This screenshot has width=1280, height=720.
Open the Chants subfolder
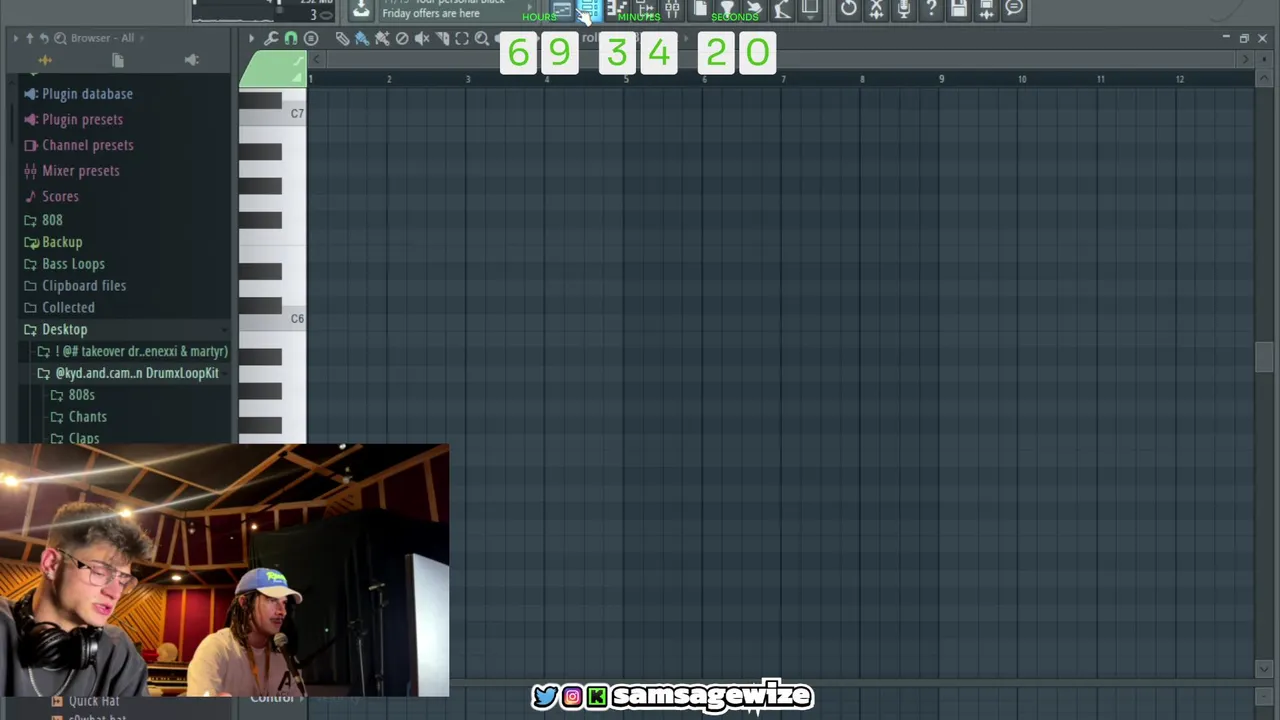coord(87,417)
